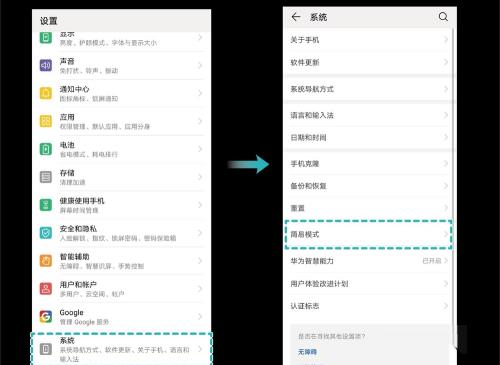The width and height of the screenshot is (500, 365).
Task: Tap the yellow Notification Center (通知中心) icon
Action: point(46,93)
